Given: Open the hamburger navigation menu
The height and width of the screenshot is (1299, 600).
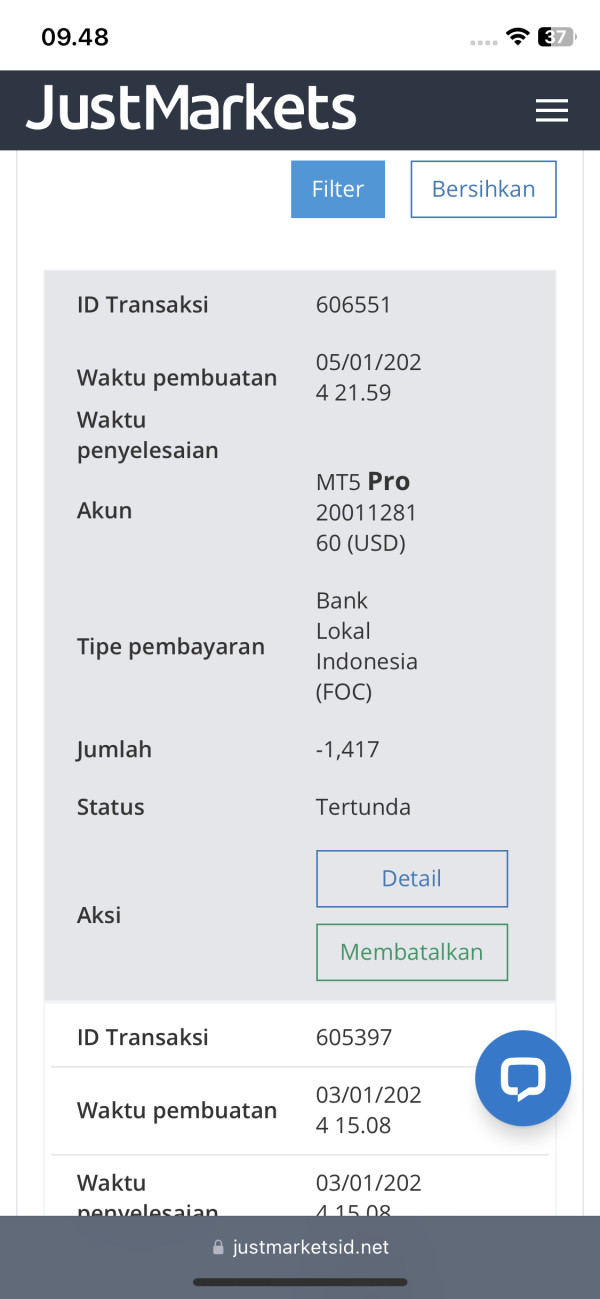Looking at the screenshot, I should (x=551, y=111).
